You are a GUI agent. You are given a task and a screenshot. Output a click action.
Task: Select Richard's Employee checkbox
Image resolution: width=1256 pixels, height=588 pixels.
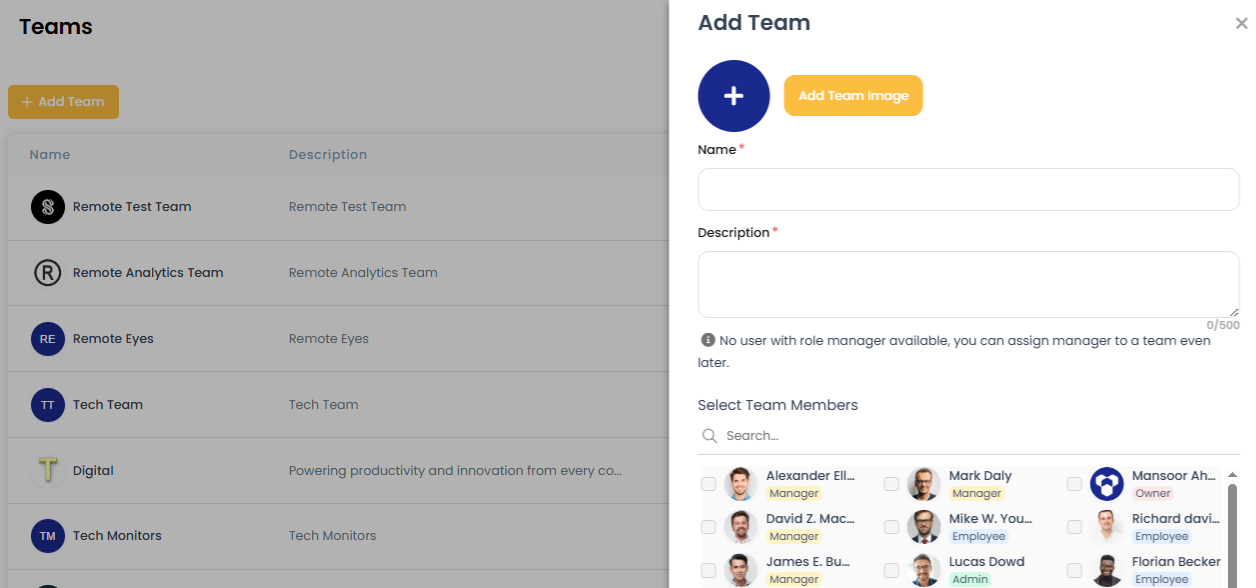click(x=1074, y=527)
